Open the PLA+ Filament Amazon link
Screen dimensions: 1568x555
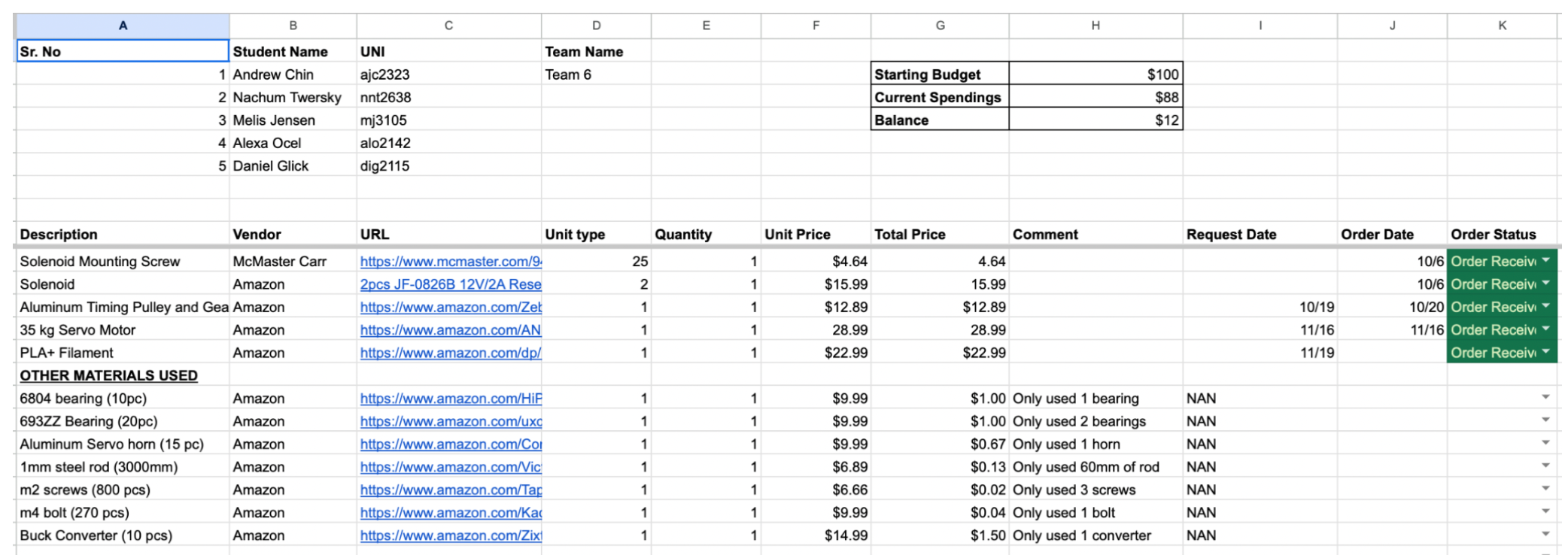click(x=450, y=353)
